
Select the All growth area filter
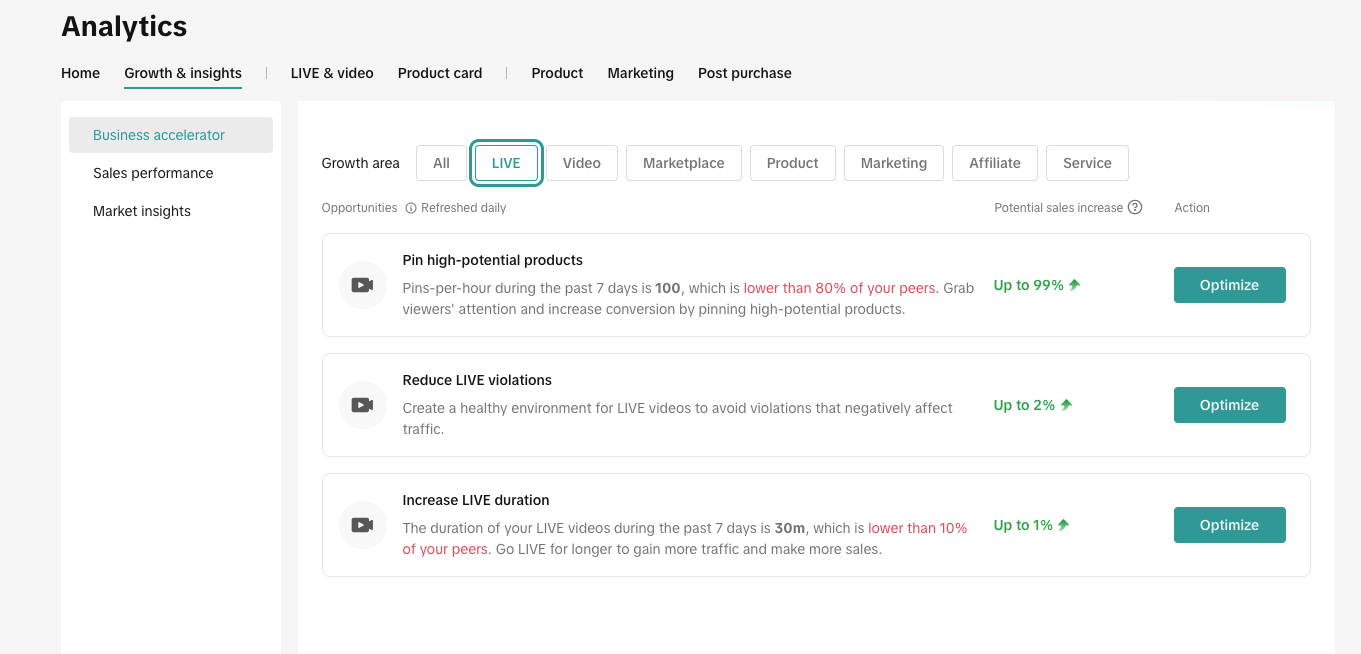[x=441, y=163]
